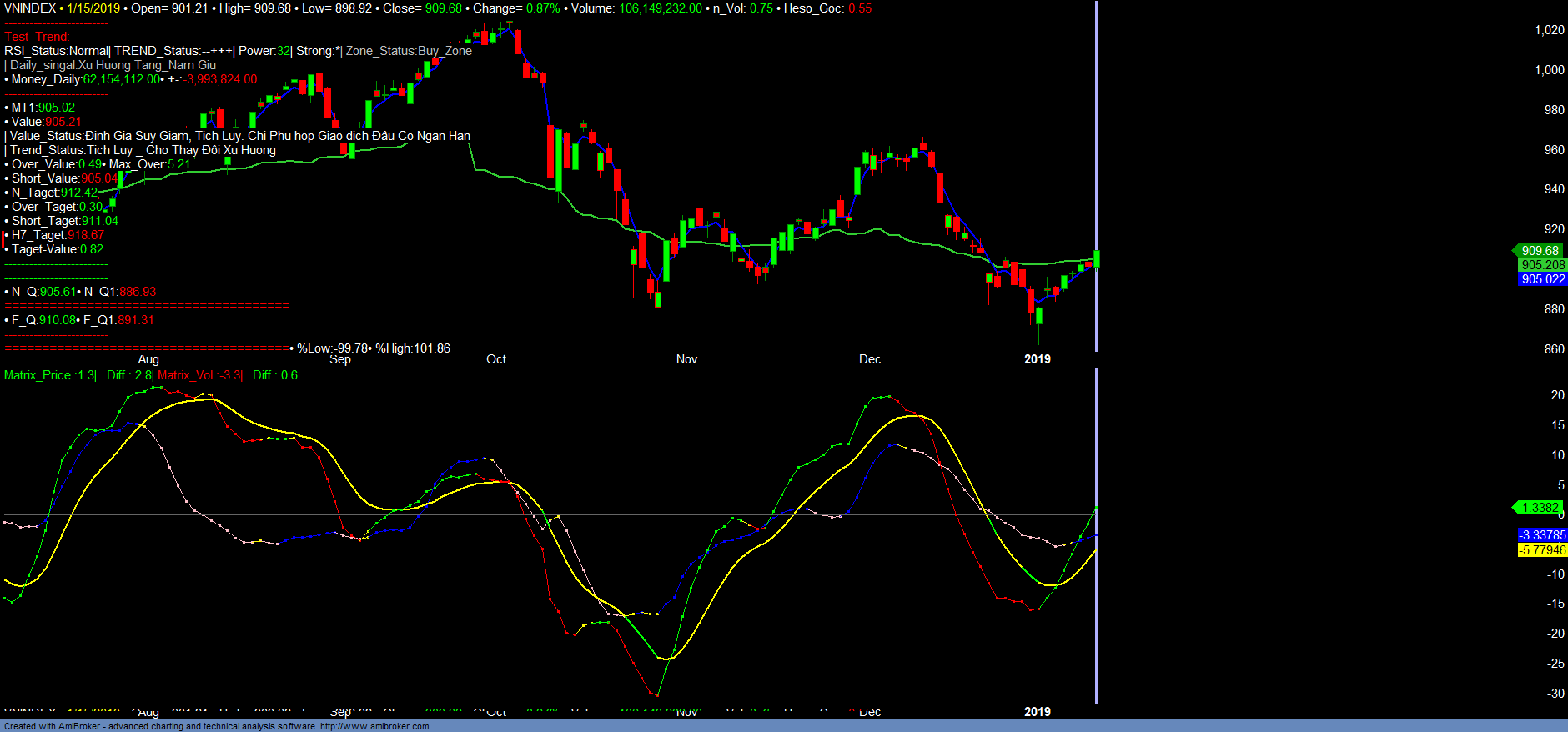1568x732 pixels.
Task: Select the yellow -5.77946 indicator tag
Action: pos(1542,550)
